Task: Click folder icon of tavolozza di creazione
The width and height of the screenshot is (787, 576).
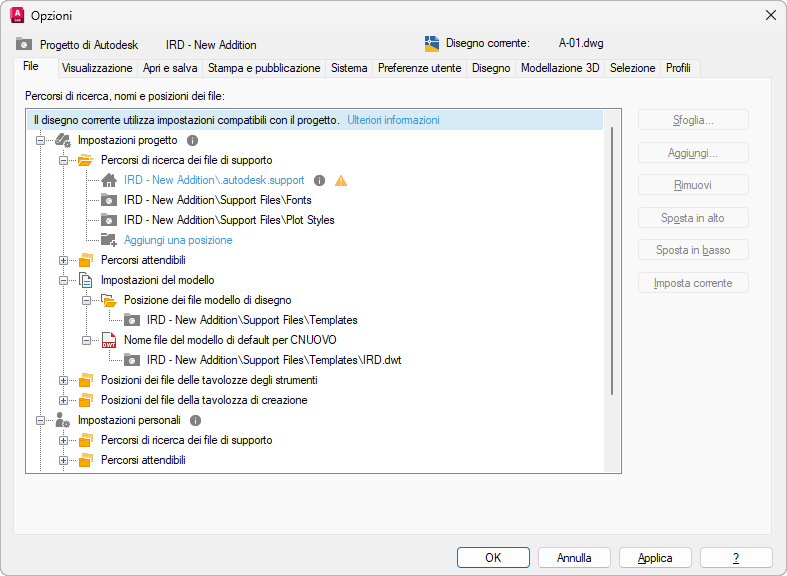Action: (86, 400)
